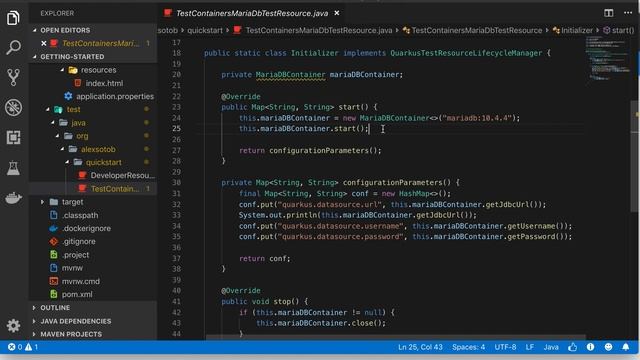
Task: Click the errors count icon in status bar
Action: point(11,347)
